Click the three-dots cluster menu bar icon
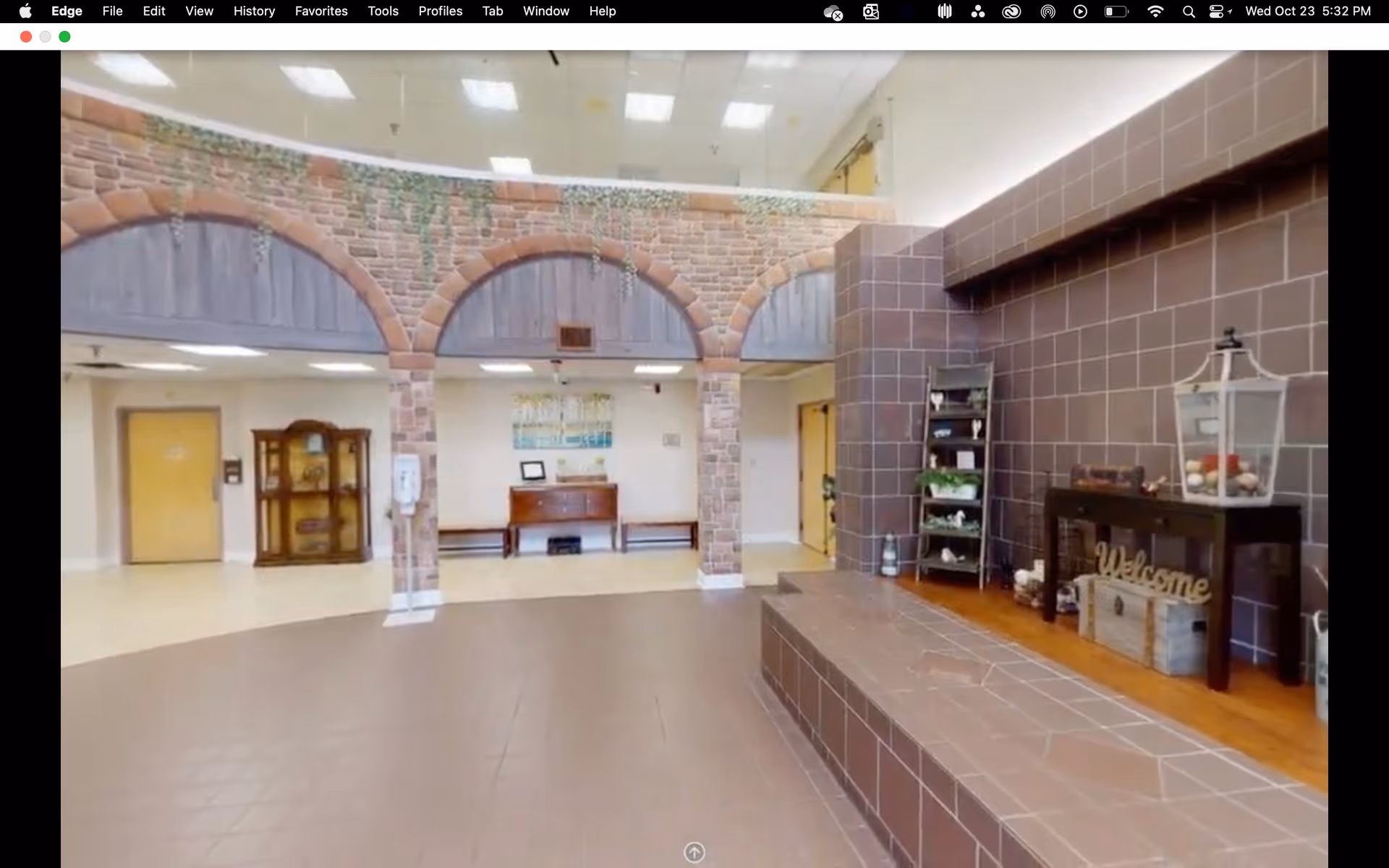 [978, 12]
